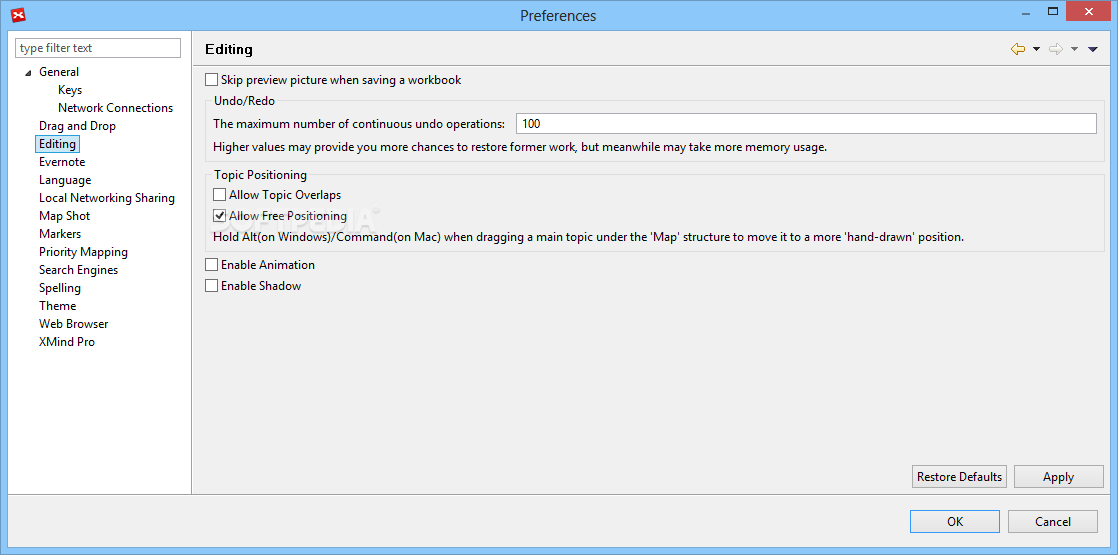Check Allow Topic Overlaps
Viewport: 1118px width, 555px height.
tap(220, 195)
